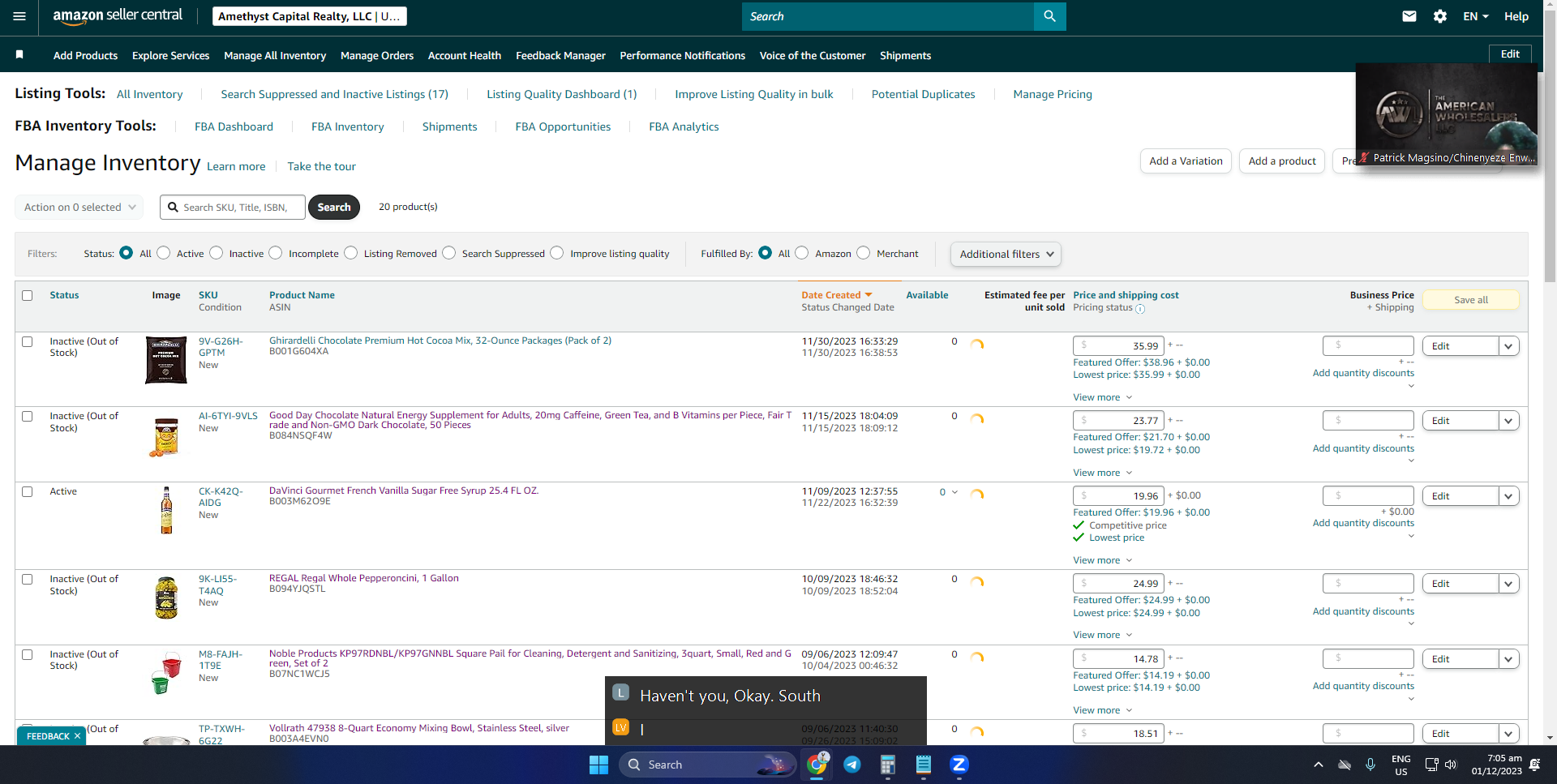Click the price field showing 35.99
This screenshot has width=1557, height=784.
click(1119, 346)
